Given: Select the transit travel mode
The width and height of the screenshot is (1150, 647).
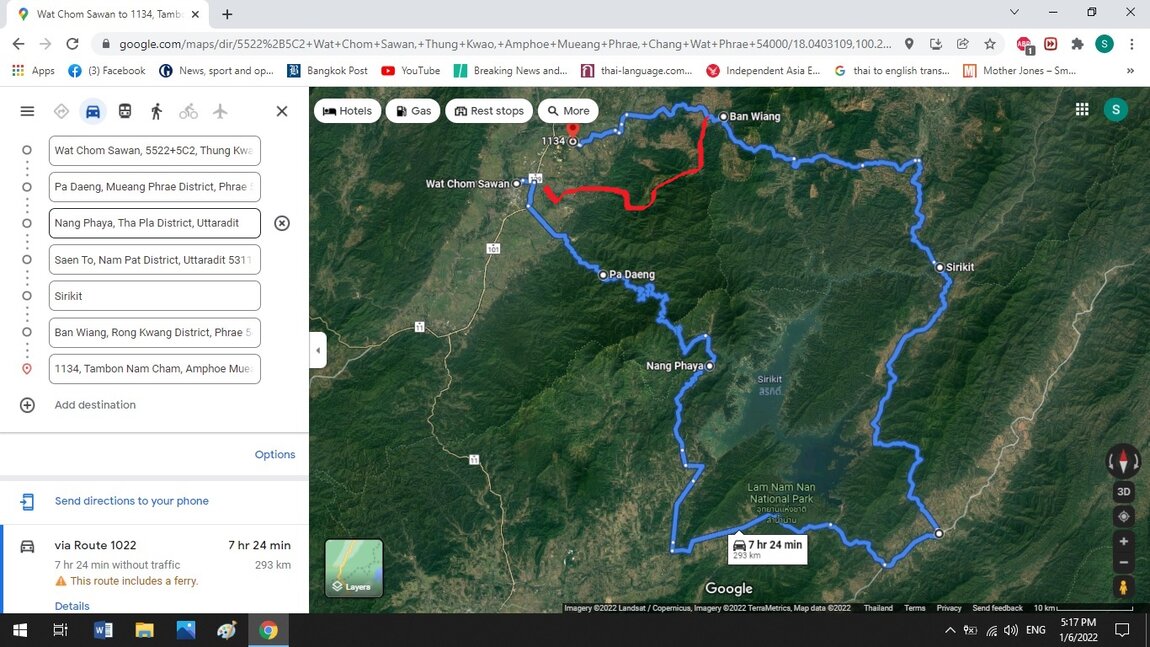Looking at the screenshot, I should click(x=124, y=111).
